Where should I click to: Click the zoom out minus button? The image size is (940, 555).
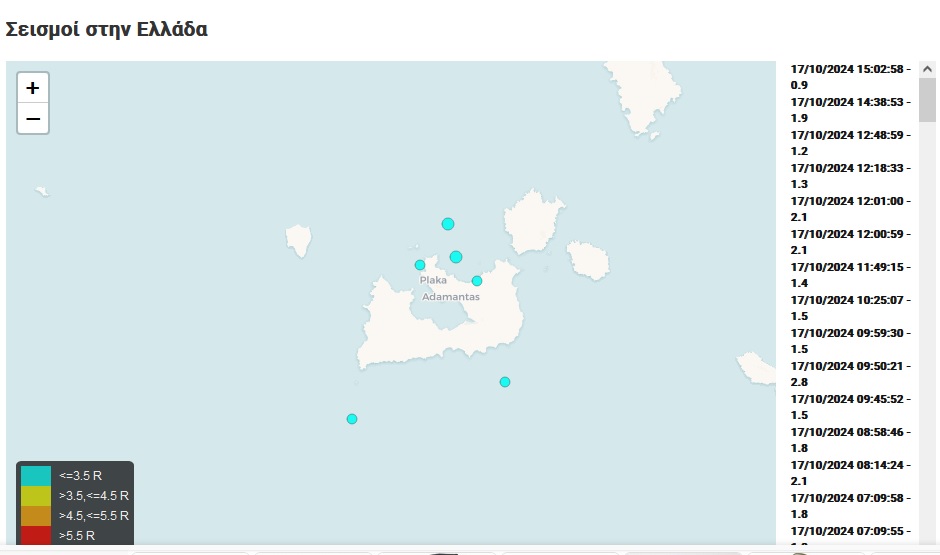pos(33,119)
